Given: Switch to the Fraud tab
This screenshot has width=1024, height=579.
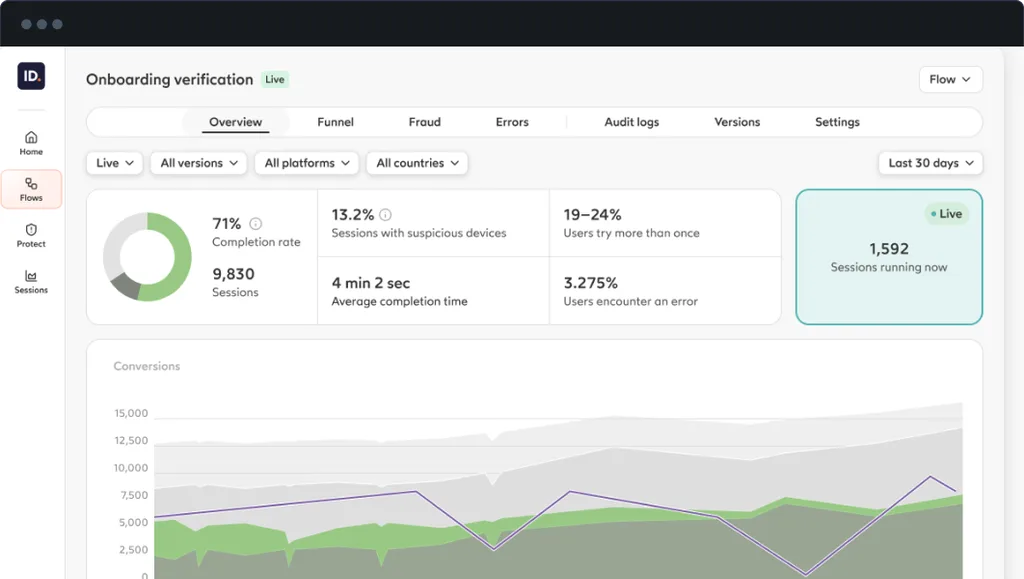Looking at the screenshot, I should pos(424,122).
